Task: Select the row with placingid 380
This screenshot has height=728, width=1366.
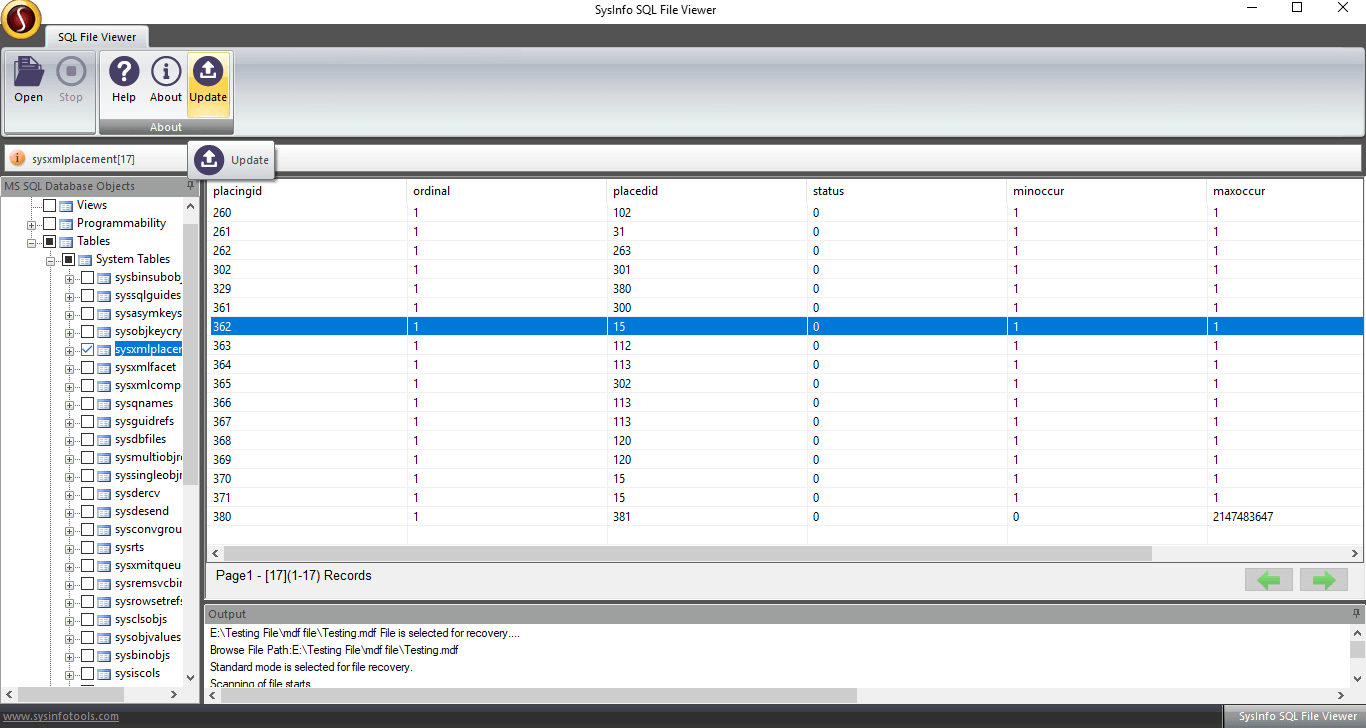Action: [300, 516]
